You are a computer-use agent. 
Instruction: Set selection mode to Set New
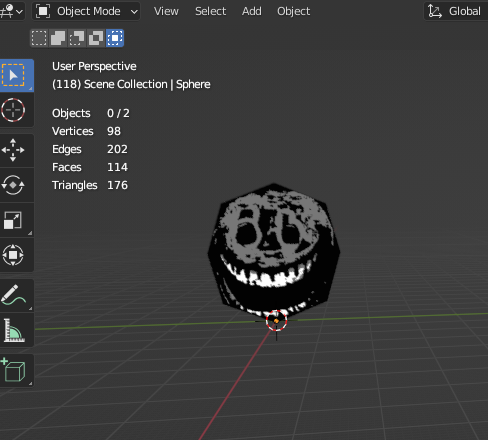39,38
